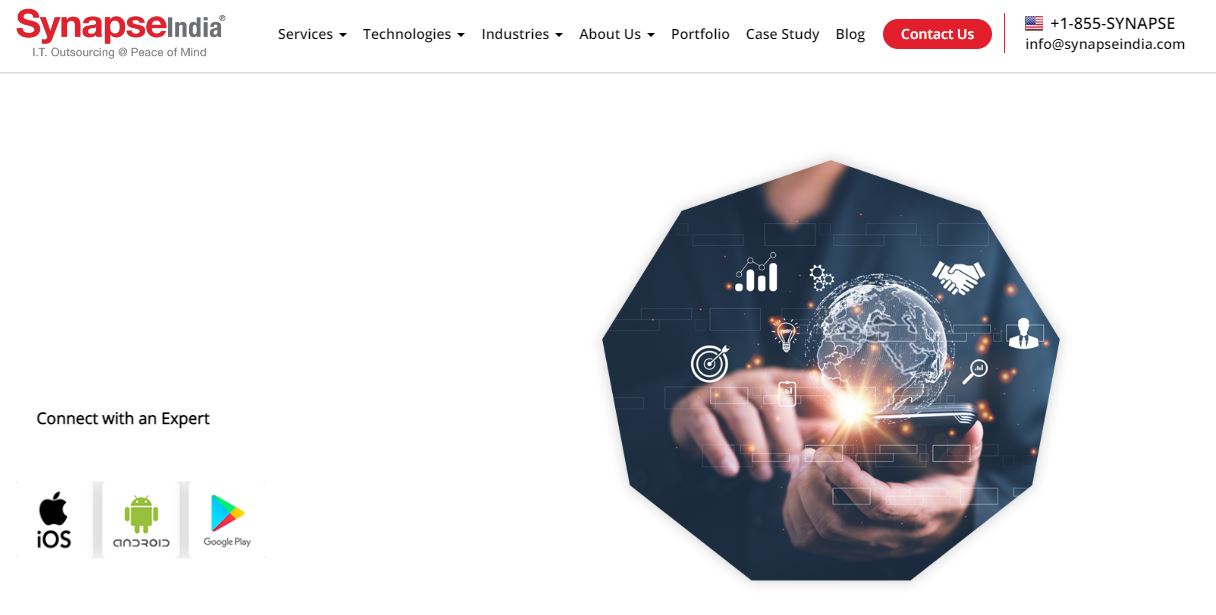Expand the About Us dropdown menu
This screenshot has height=615, width=1216.
coord(617,34)
